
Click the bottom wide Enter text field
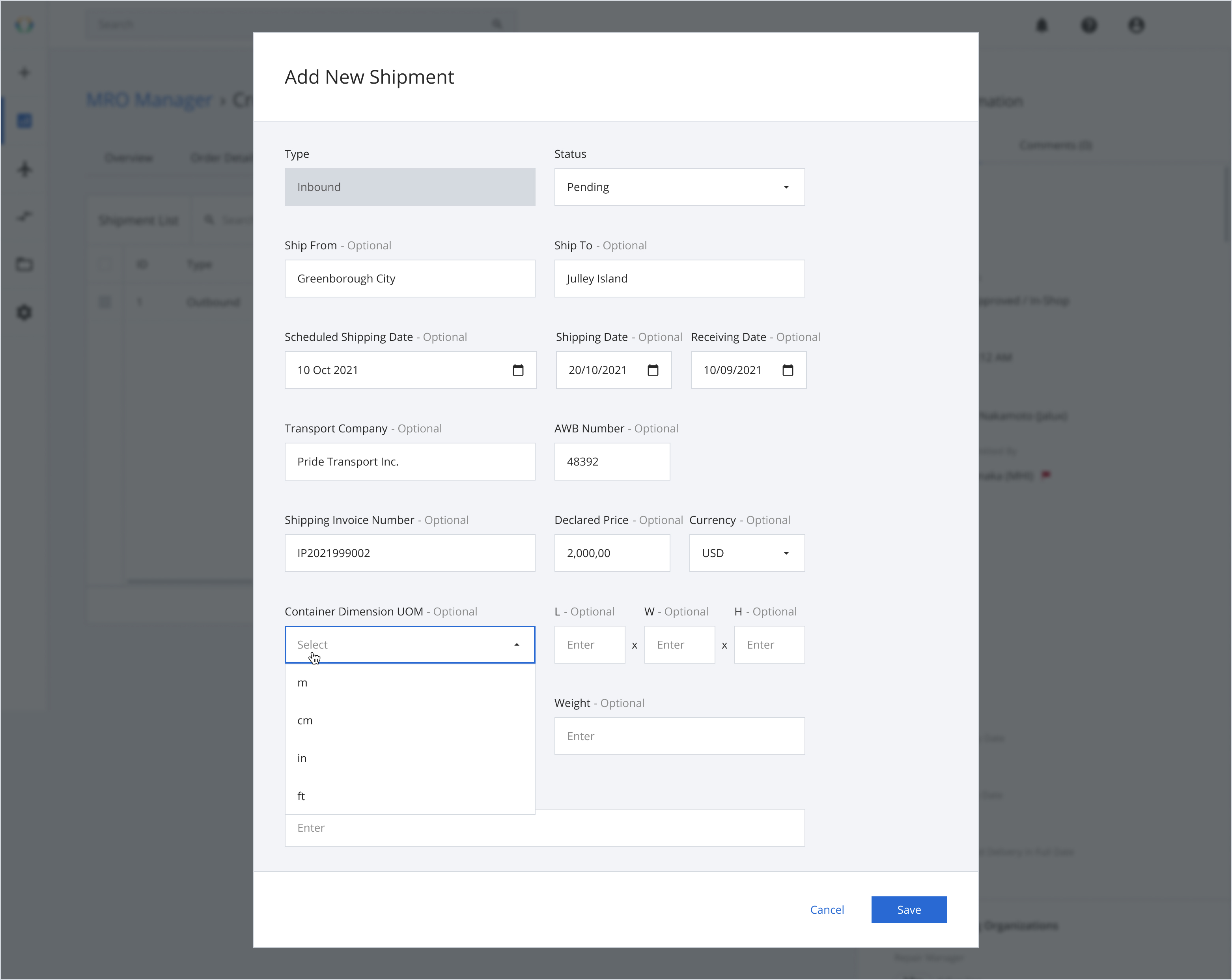tap(545, 828)
